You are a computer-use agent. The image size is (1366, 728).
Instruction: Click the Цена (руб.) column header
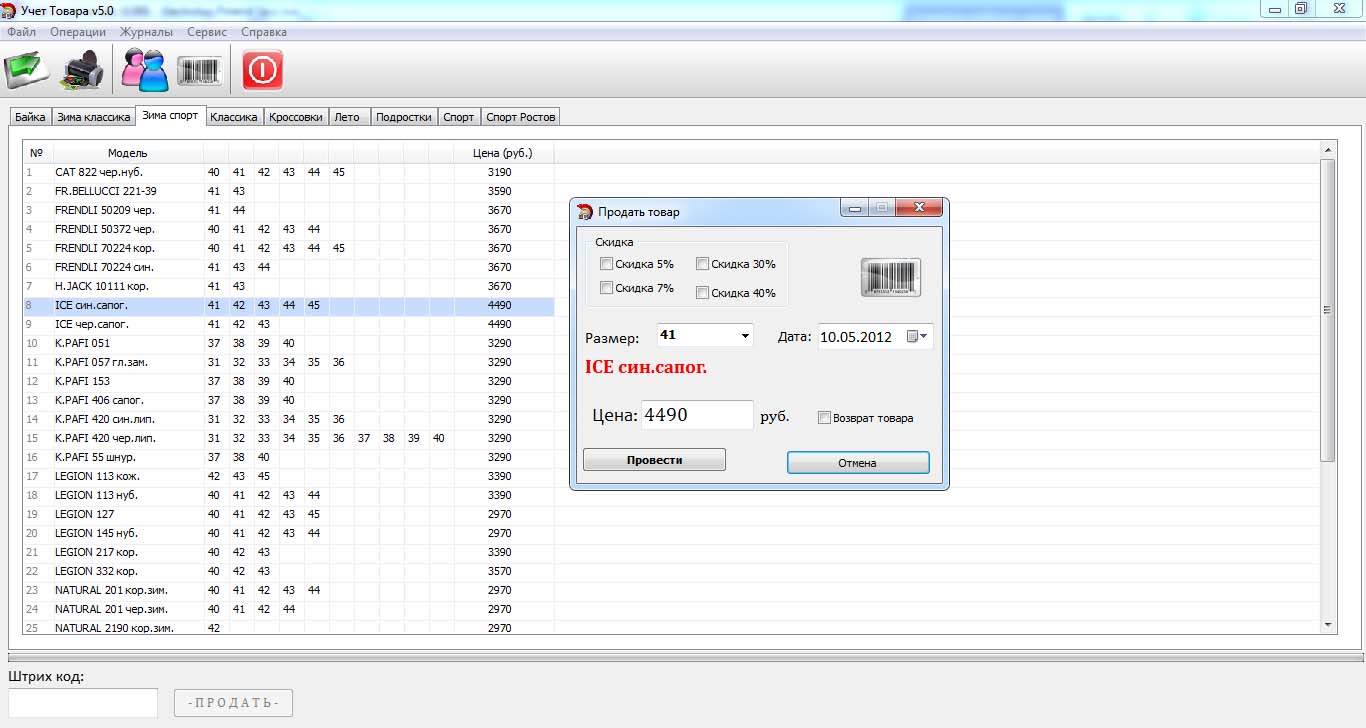click(x=502, y=153)
